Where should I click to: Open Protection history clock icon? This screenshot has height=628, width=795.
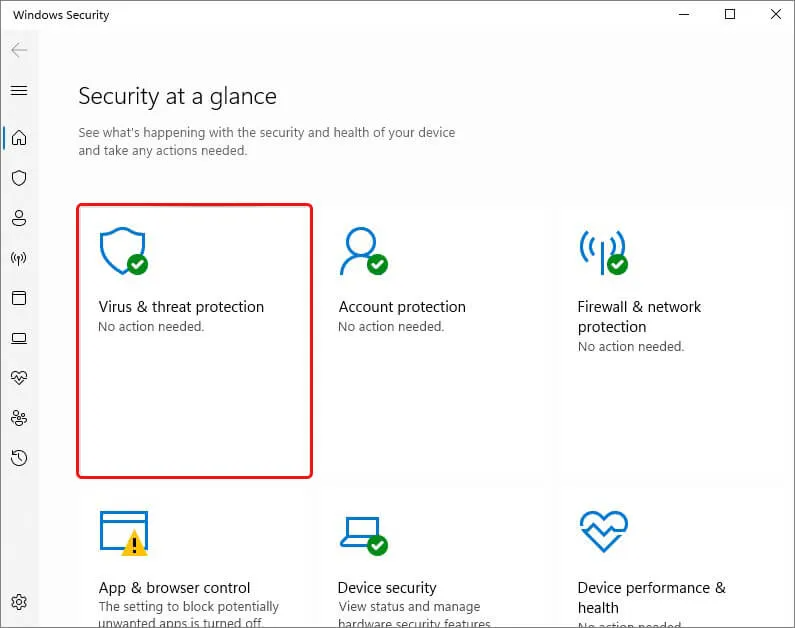19,458
